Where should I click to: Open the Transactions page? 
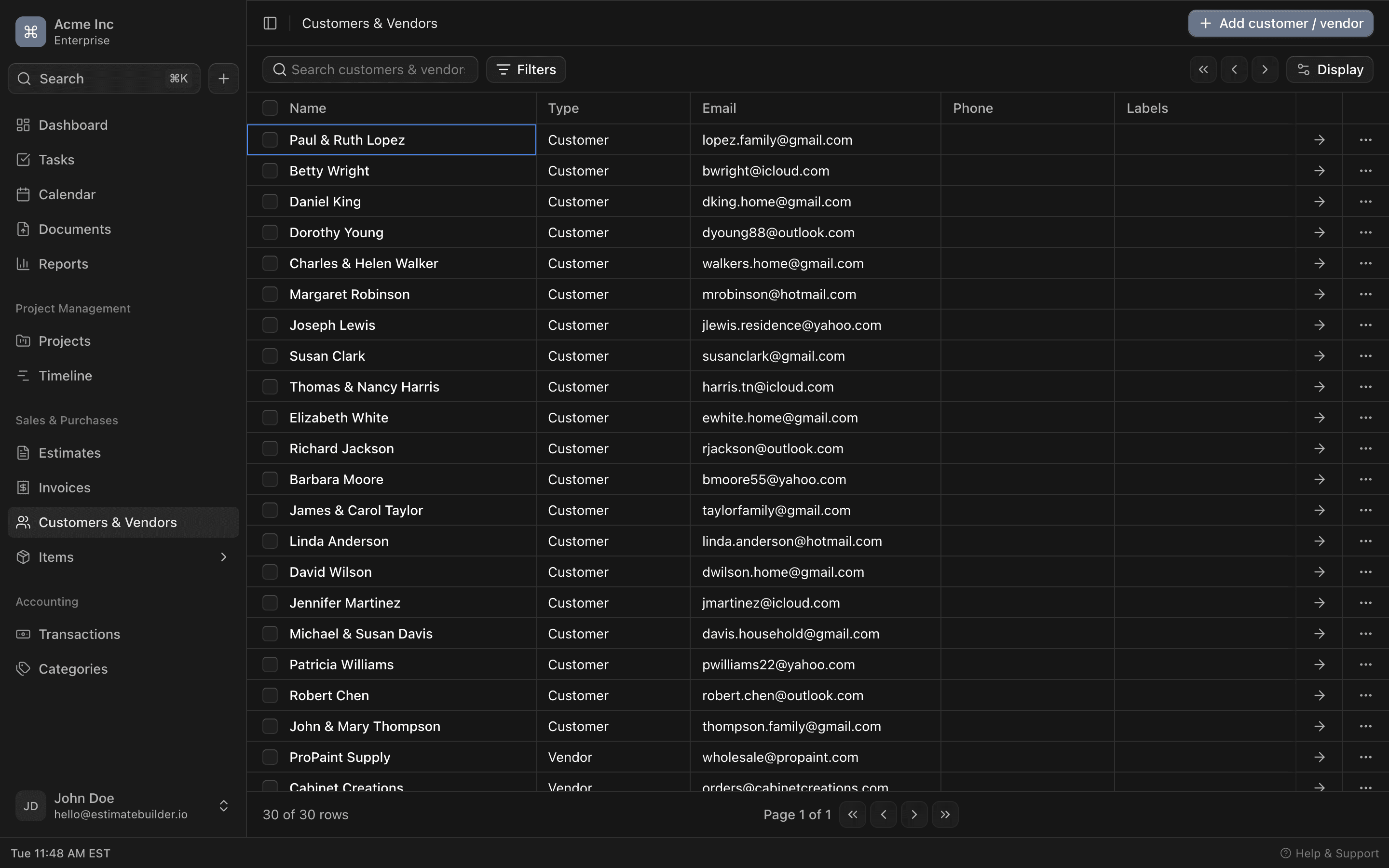(x=78, y=634)
